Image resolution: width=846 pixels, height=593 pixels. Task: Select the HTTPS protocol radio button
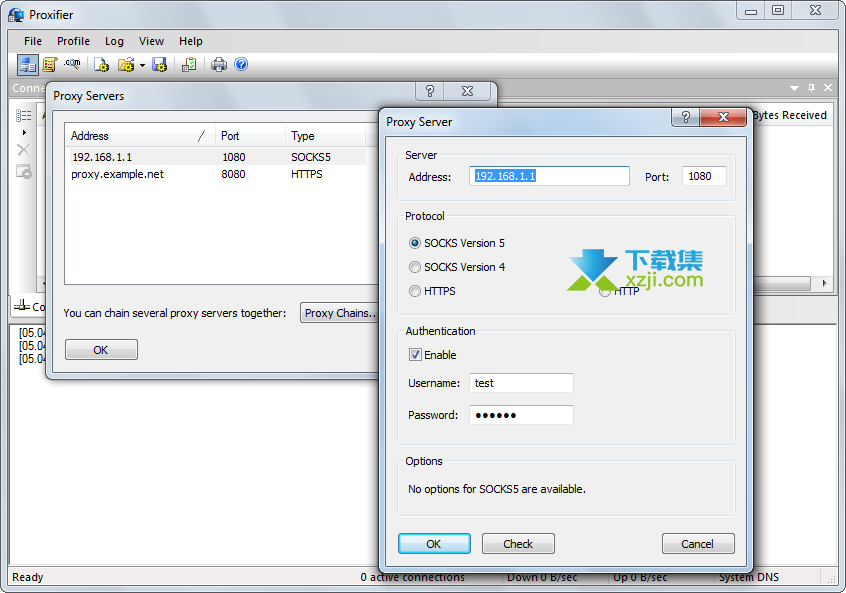pos(414,291)
